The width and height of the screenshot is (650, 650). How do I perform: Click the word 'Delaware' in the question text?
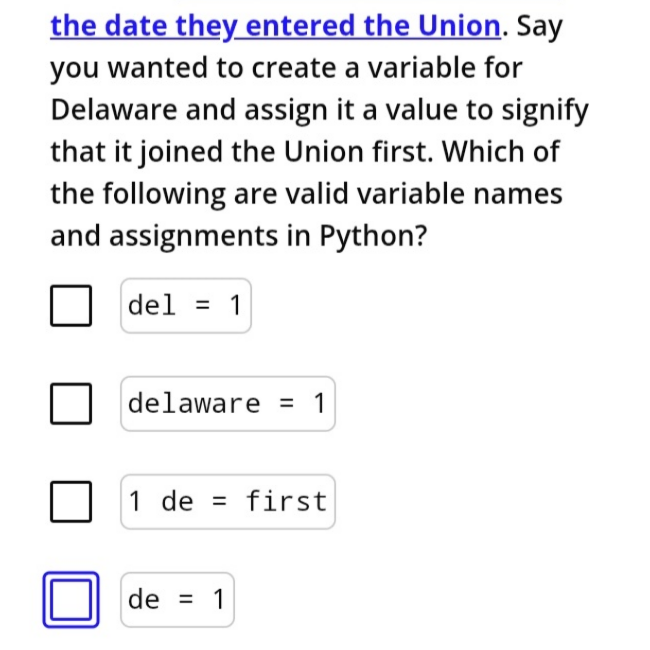[114, 110]
